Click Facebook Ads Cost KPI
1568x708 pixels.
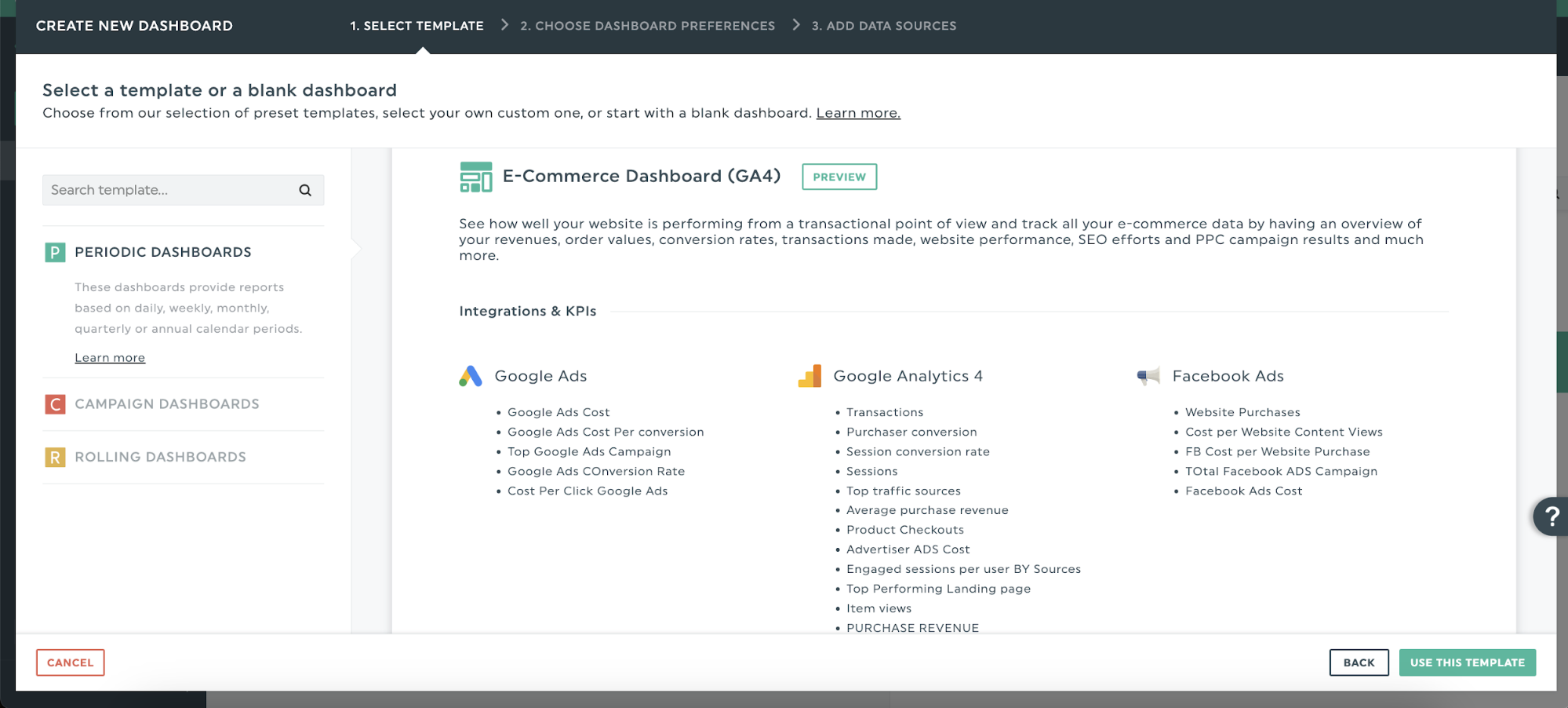click(1243, 491)
